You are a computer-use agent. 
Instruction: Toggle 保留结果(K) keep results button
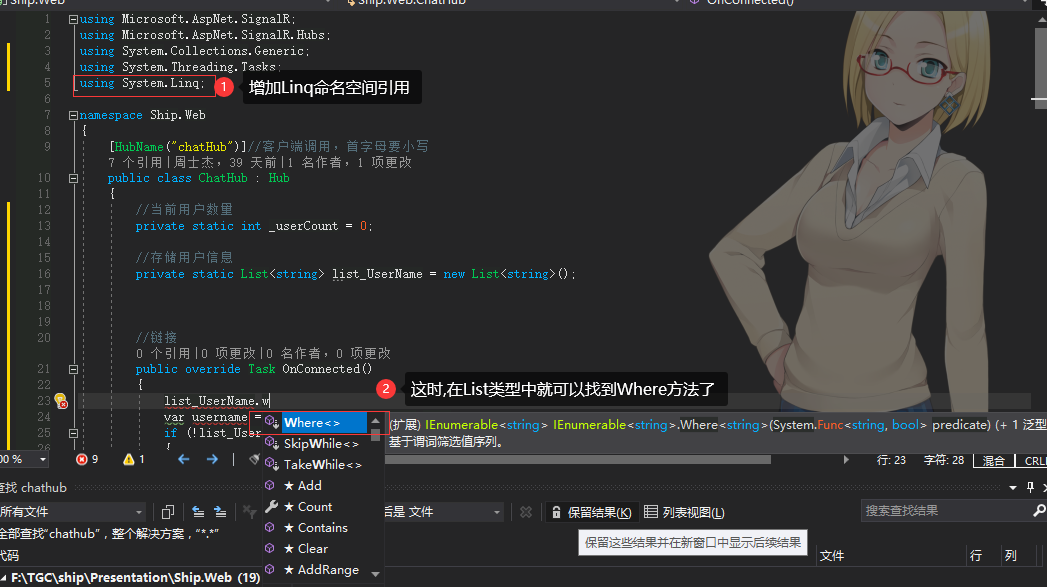592,512
